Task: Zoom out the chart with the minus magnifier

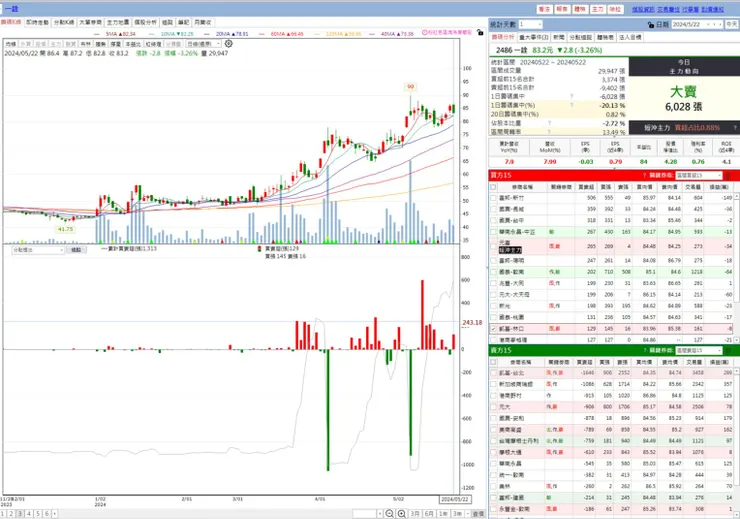Action: pos(389,513)
